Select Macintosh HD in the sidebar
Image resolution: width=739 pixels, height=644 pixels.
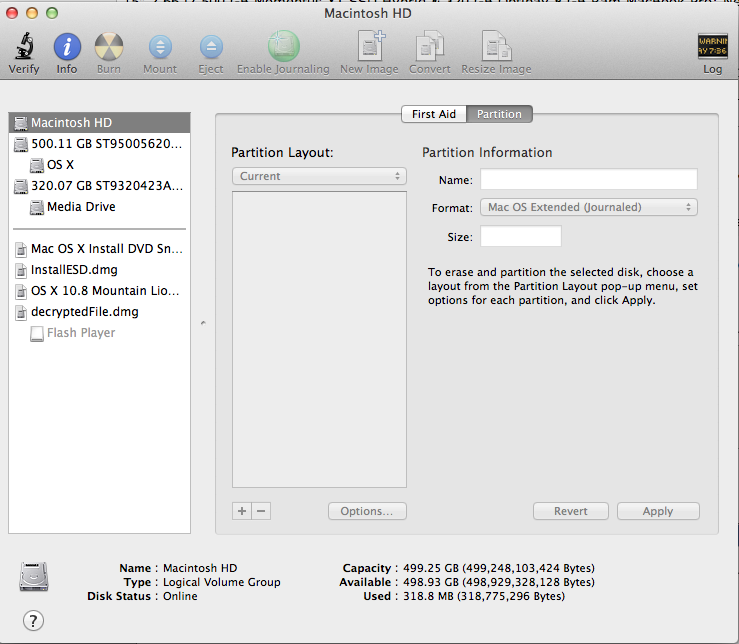click(99, 123)
